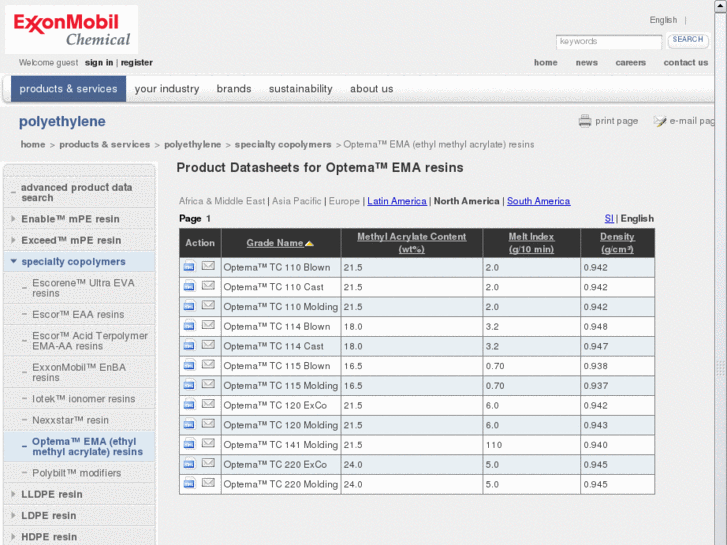Open datasheet icon for Optema TC 114 Blown
This screenshot has height=545, width=727.
(x=189, y=326)
